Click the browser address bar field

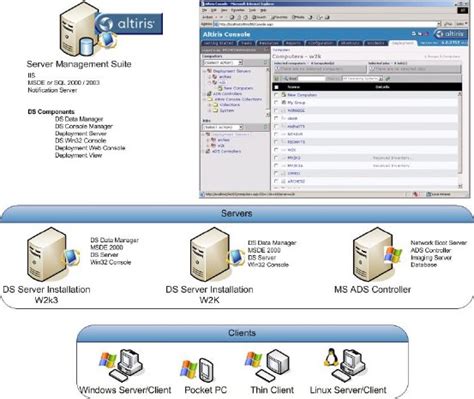[x=327, y=24]
